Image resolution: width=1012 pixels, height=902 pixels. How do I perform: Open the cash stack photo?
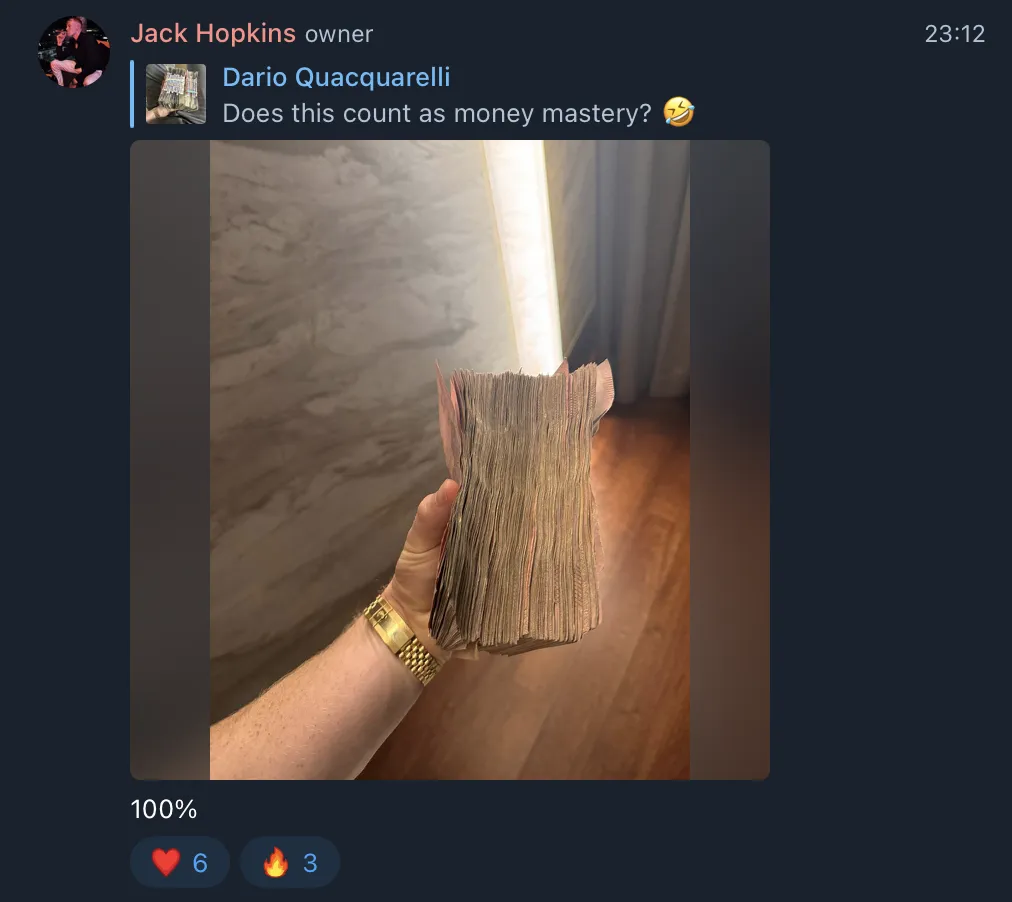pos(450,460)
